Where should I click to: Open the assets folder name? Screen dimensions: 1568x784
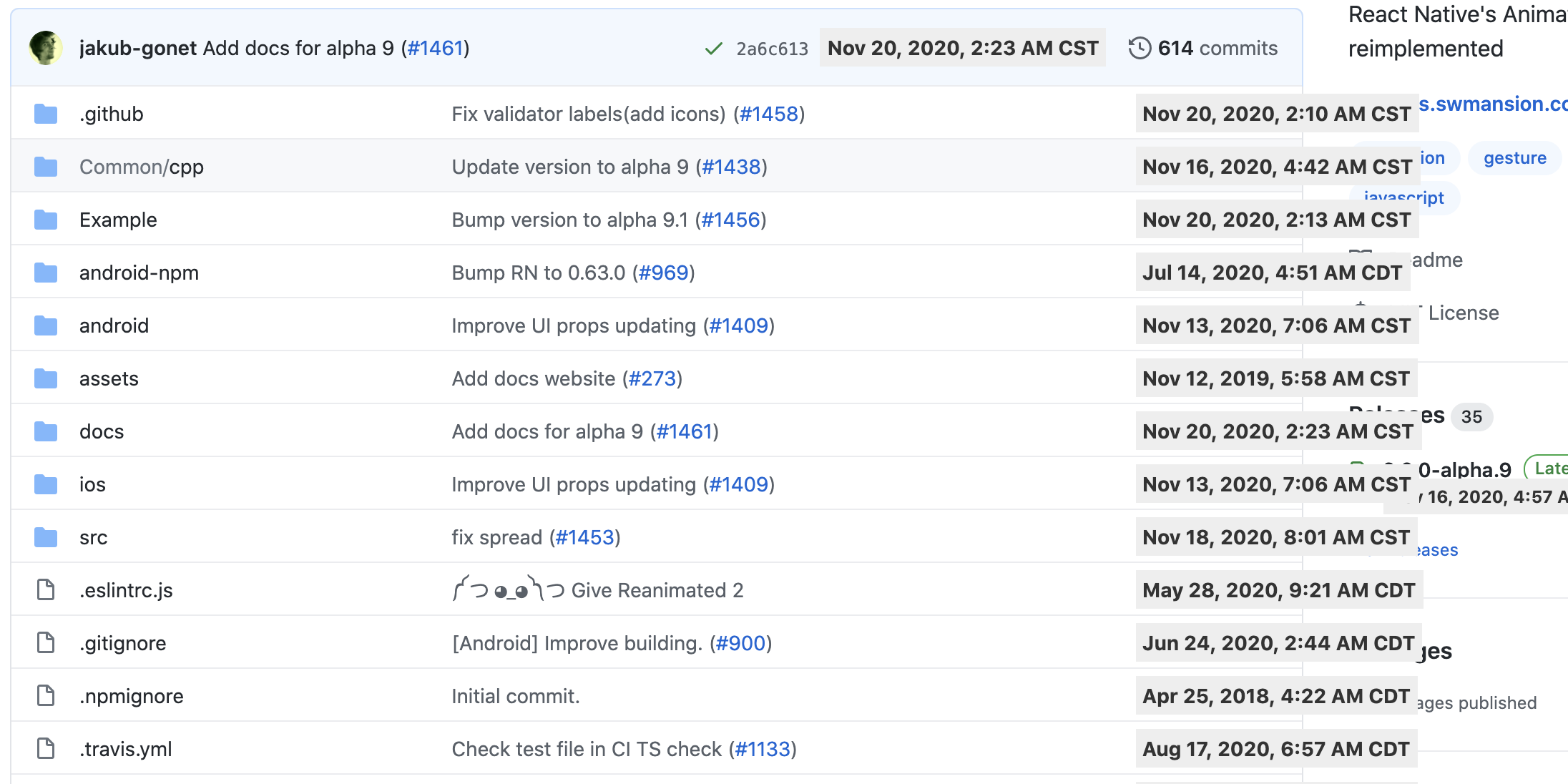tap(109, 378)
